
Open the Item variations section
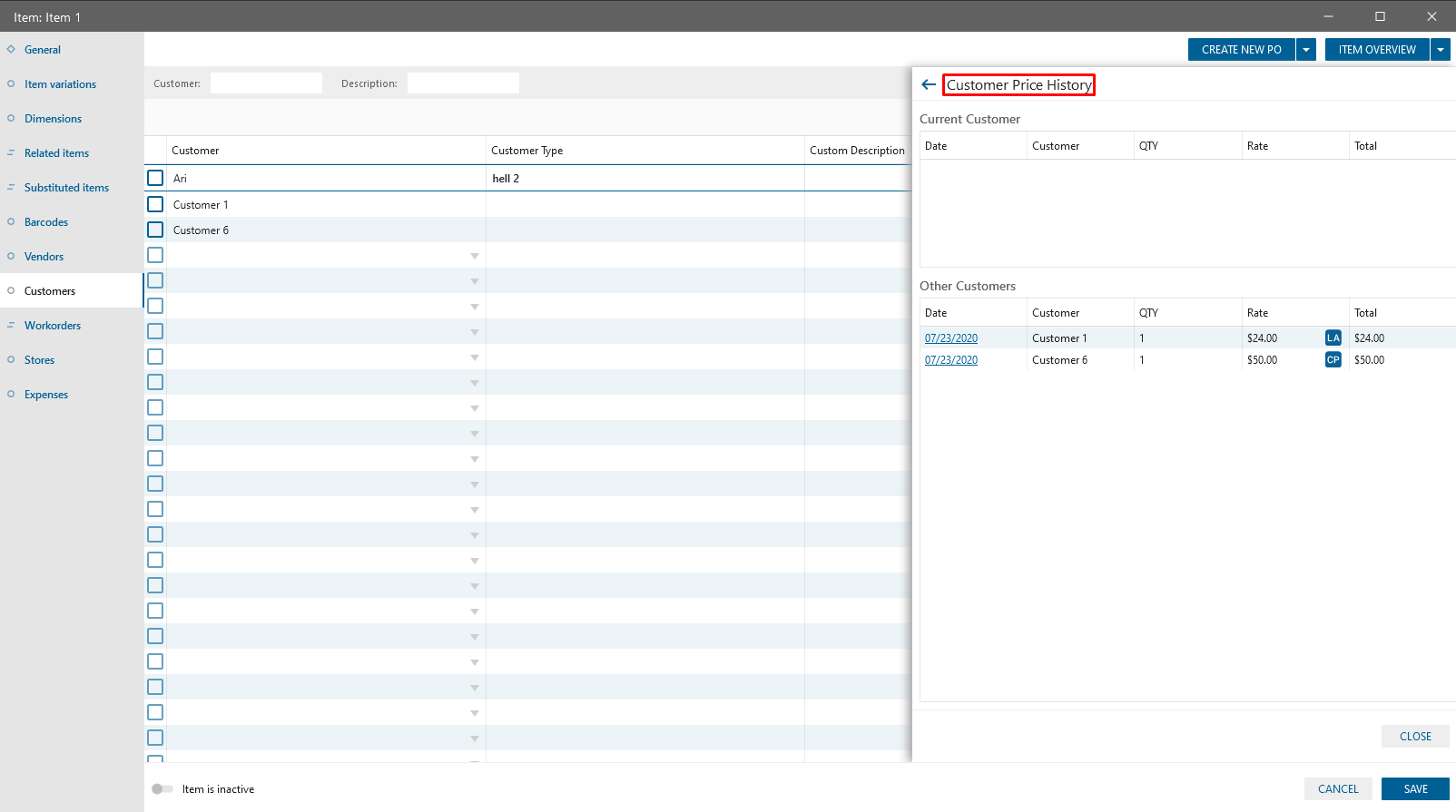coord(60,84)
